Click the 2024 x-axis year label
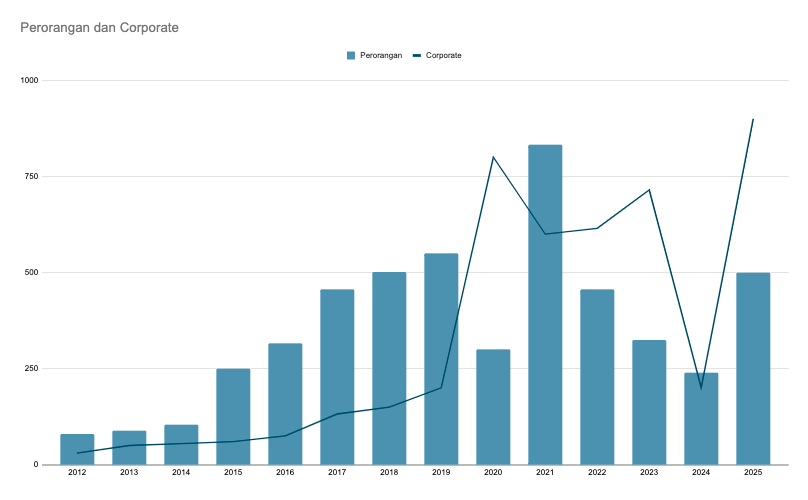808x500 pixels. (701, 472)
